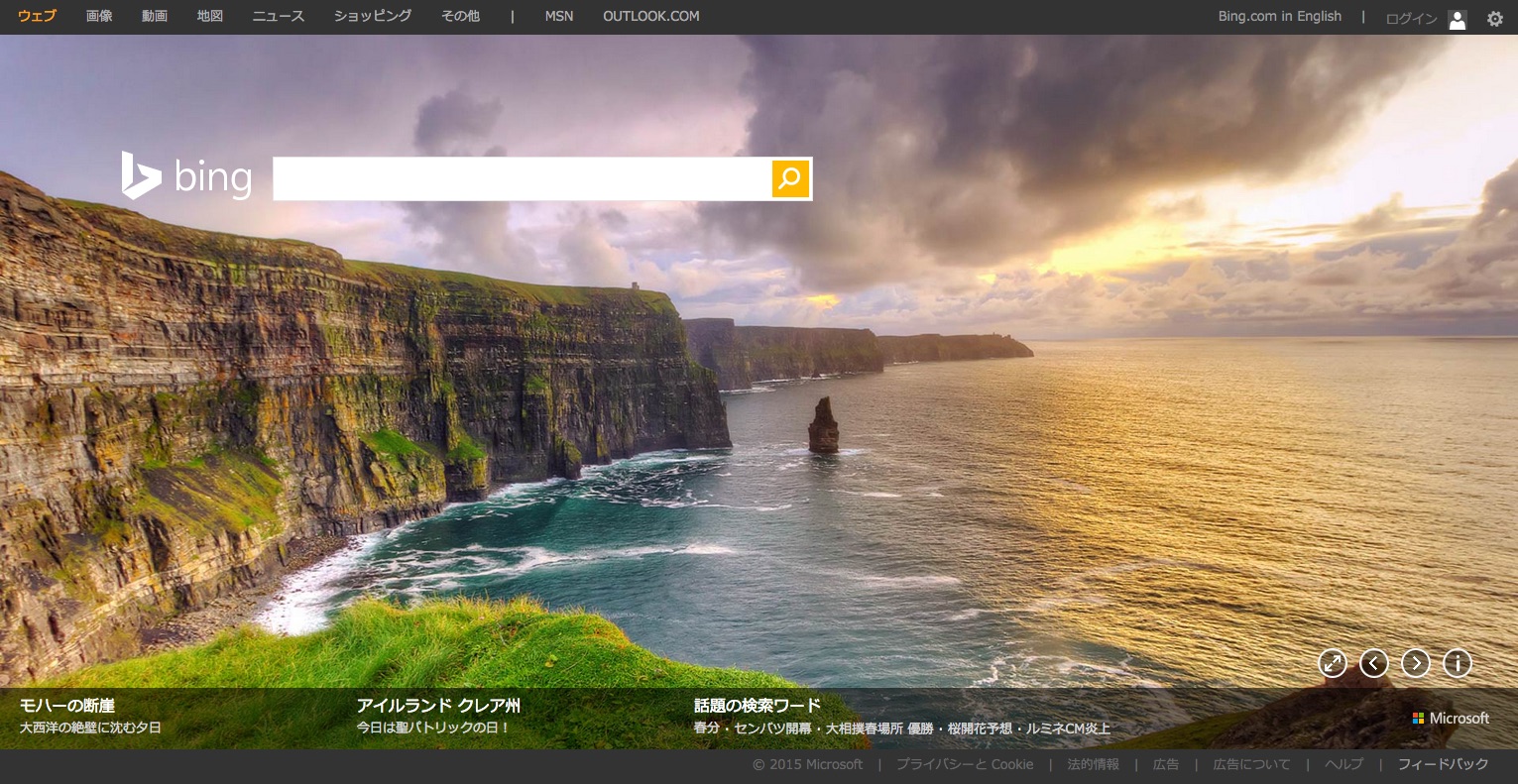Click the orange search magnifier button

(x=790, y=178)
